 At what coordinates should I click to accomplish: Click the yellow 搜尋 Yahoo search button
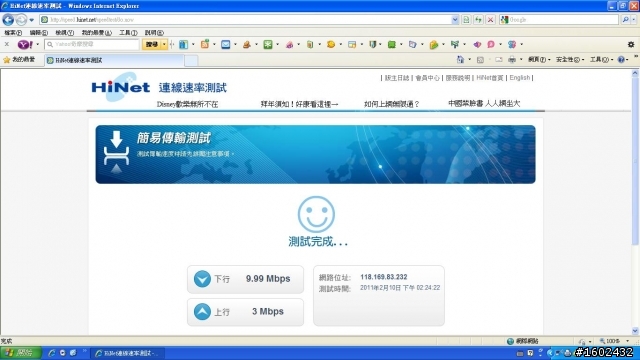pos(152,44)
